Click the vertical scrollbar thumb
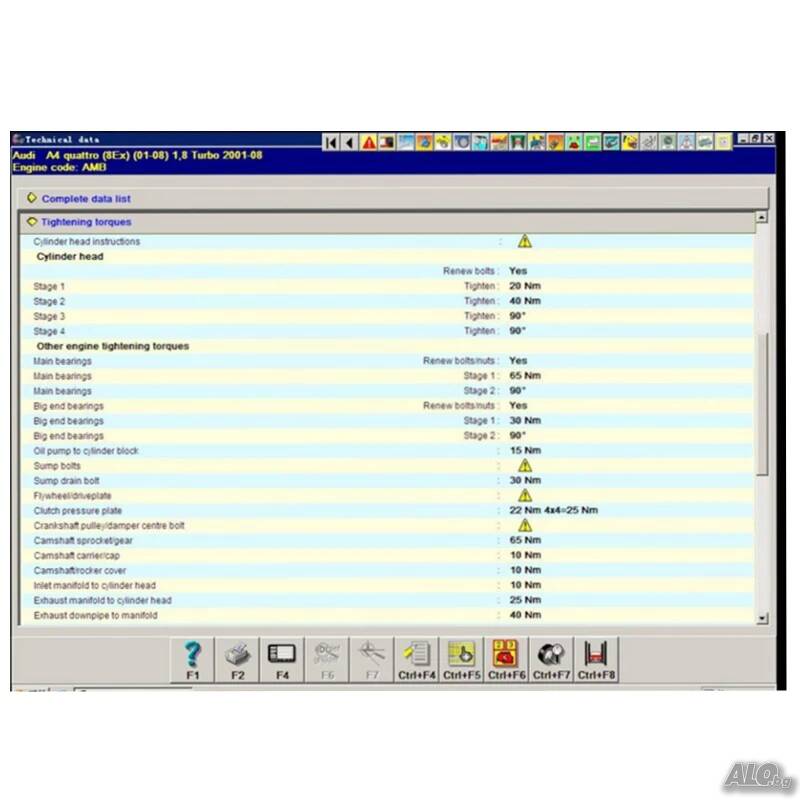 click(762, 404)
